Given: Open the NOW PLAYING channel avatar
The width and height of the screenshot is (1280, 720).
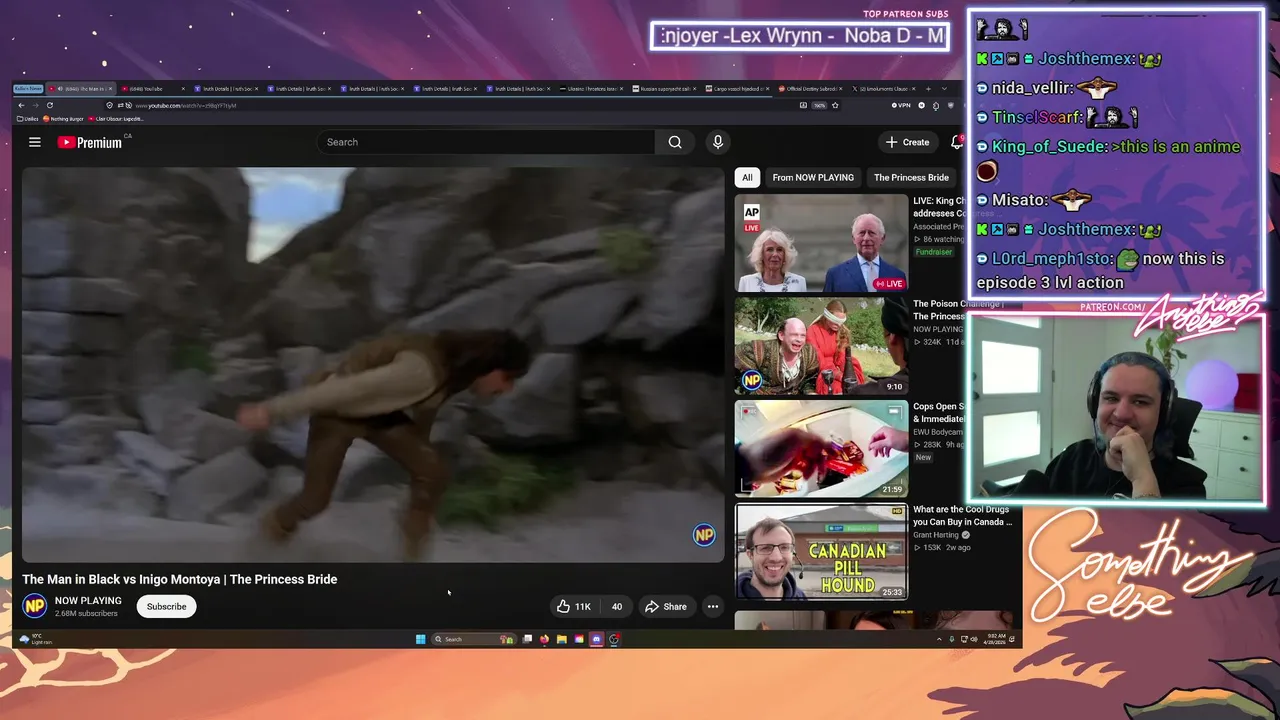Looking at the screenshot, I should [35, 606].
